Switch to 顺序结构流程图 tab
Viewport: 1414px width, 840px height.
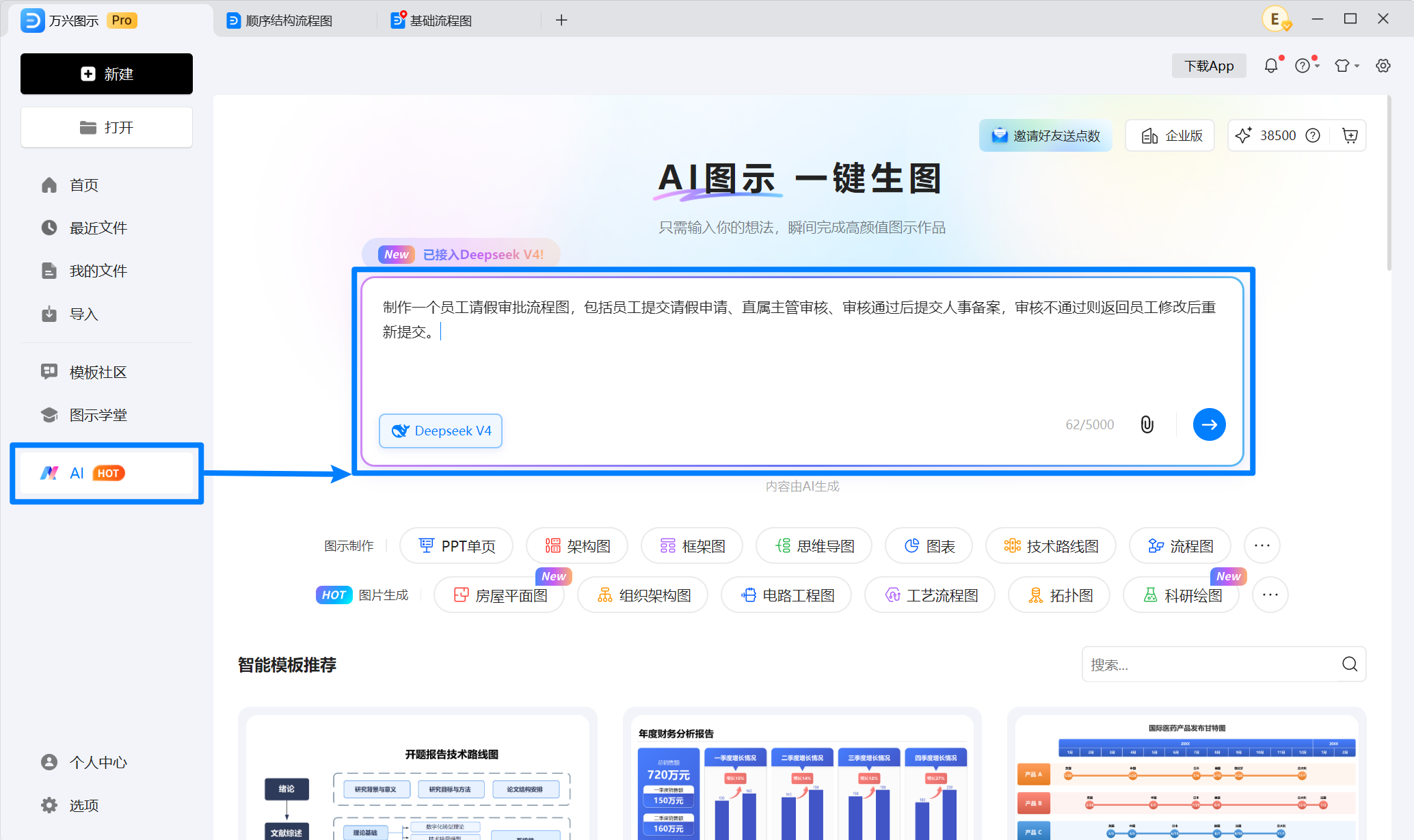(294, 21)
